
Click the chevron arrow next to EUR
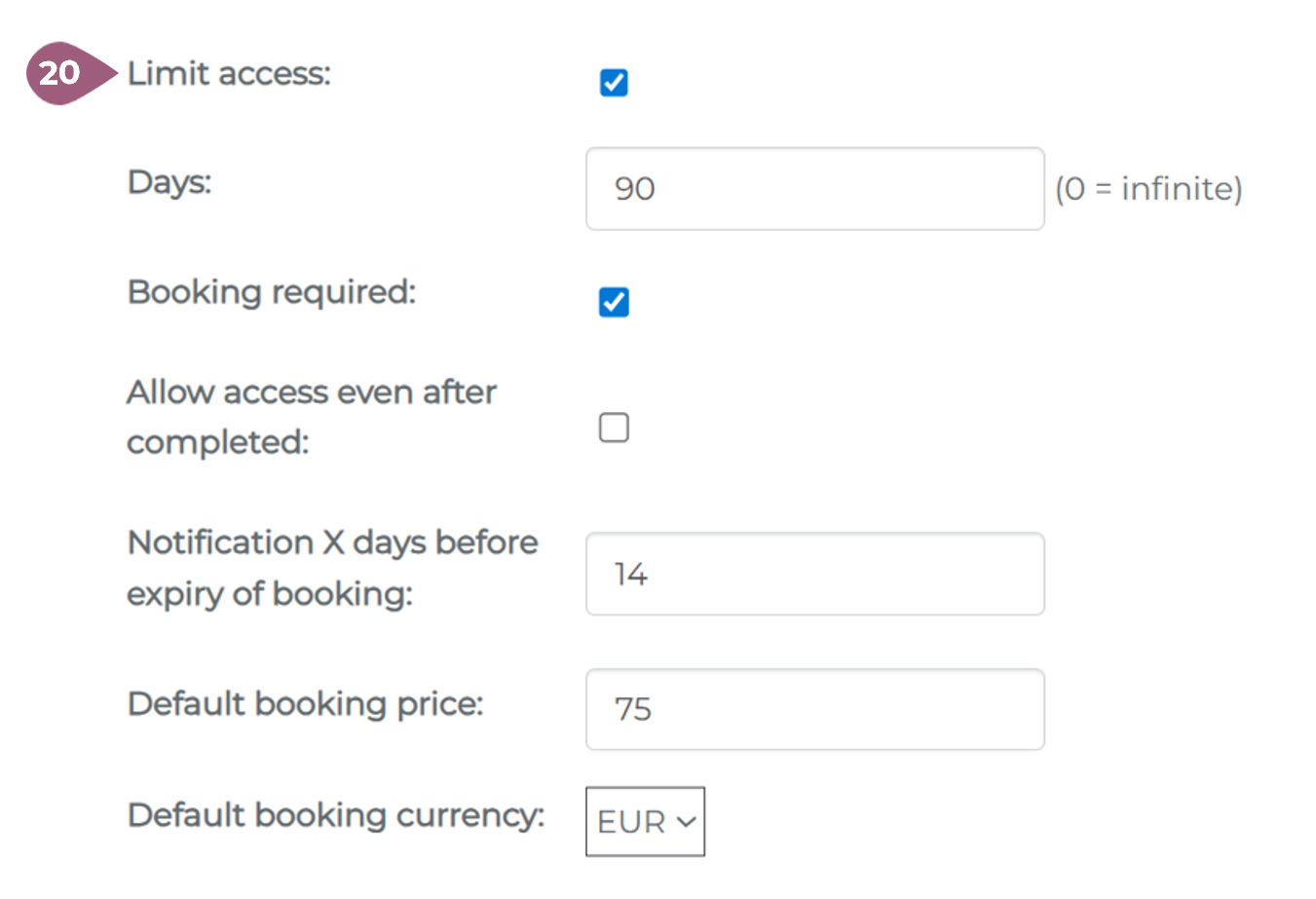(687, 822)
